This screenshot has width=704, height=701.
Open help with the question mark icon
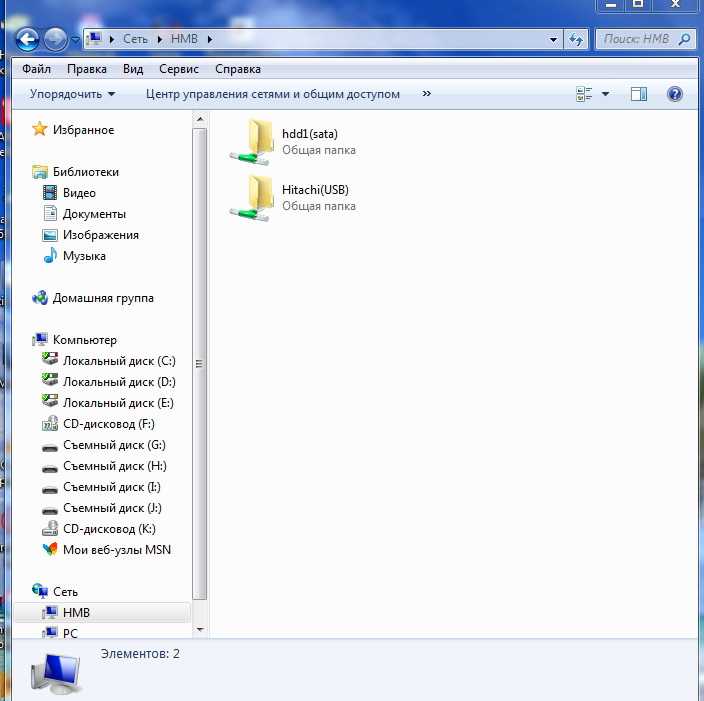point(674,94)
